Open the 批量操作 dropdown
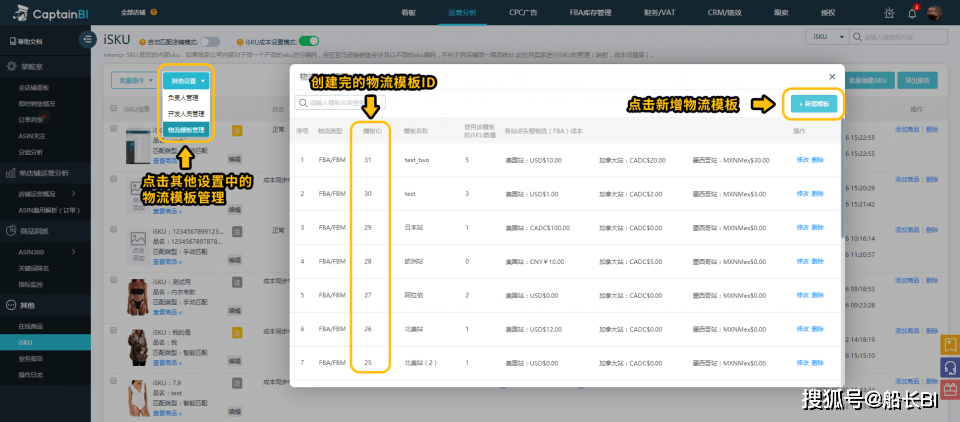The height and width of the screenshot is (422, 960). pyautogui.click(x=134, y=79)
